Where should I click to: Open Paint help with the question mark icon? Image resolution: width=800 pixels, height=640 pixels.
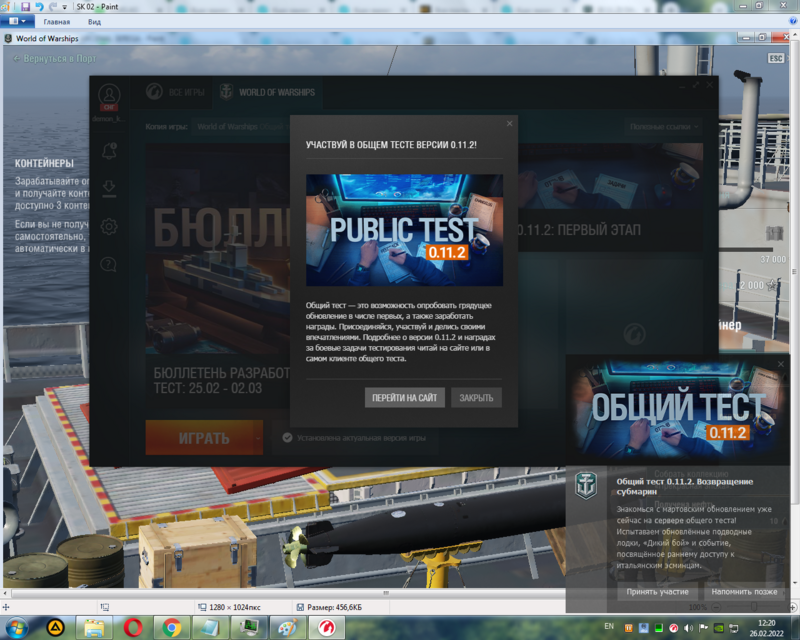(793, 21)
